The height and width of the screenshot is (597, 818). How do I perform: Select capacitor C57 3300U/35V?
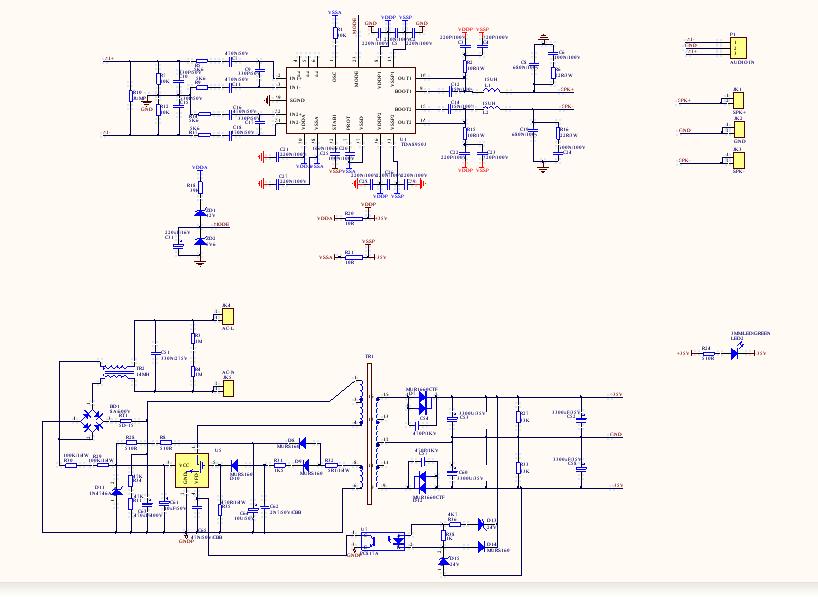452,418
